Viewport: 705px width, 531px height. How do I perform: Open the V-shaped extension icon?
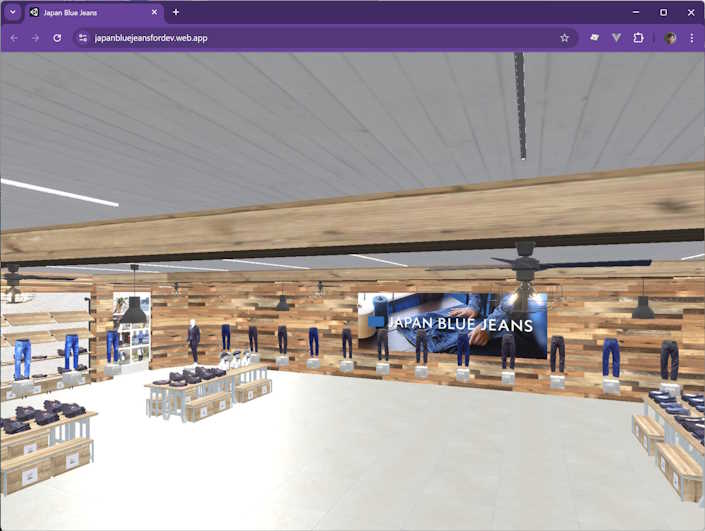[x=616, y=38]
